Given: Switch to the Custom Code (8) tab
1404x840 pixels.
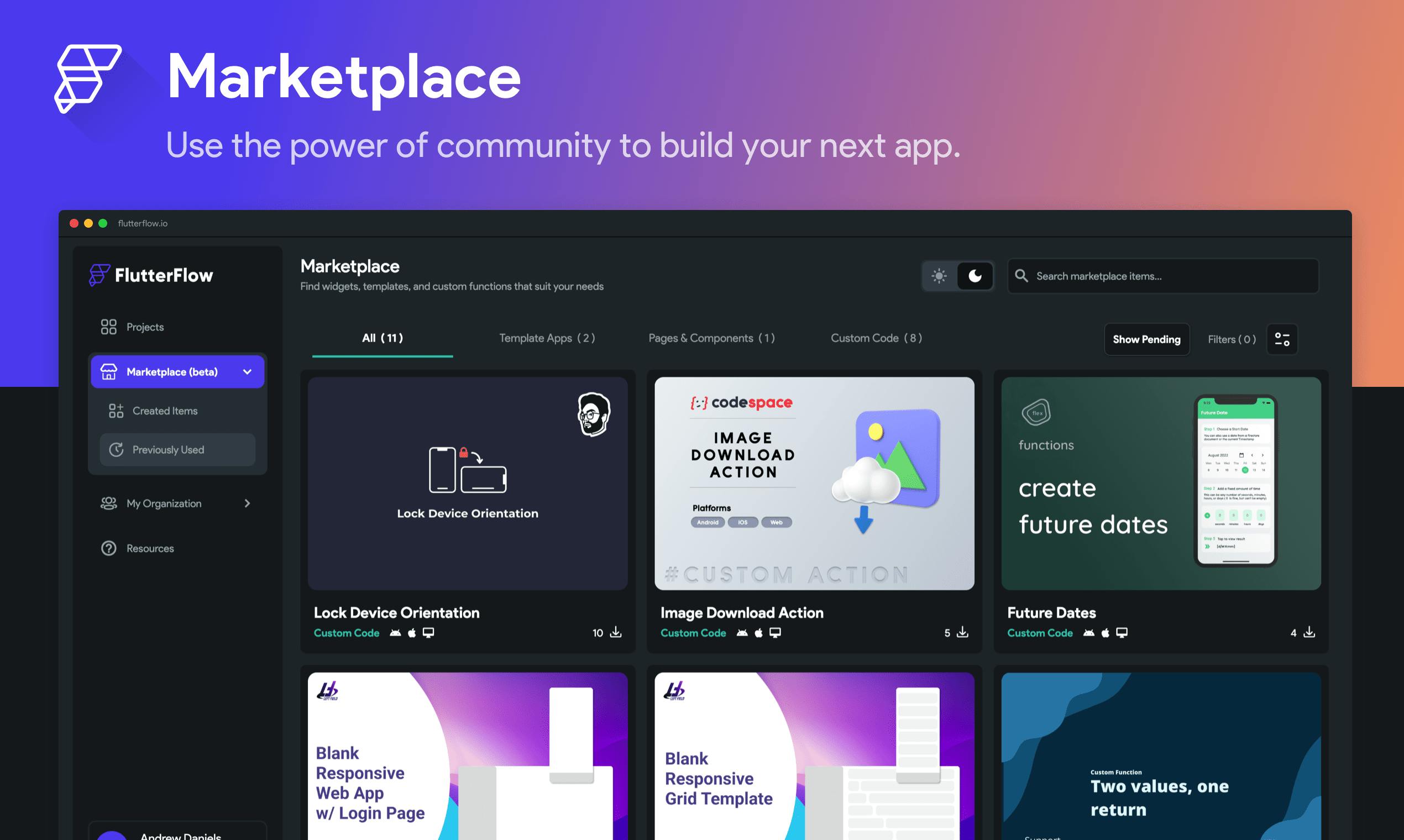Looking at the screenshot, I should [x=876, y=338].
